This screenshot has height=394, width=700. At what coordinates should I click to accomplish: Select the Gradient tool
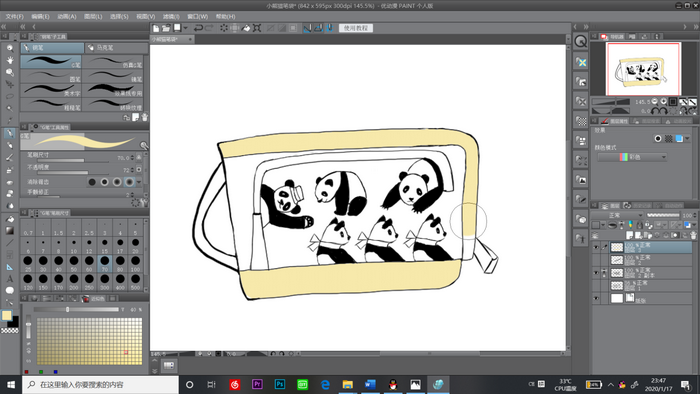pos(9,231)
